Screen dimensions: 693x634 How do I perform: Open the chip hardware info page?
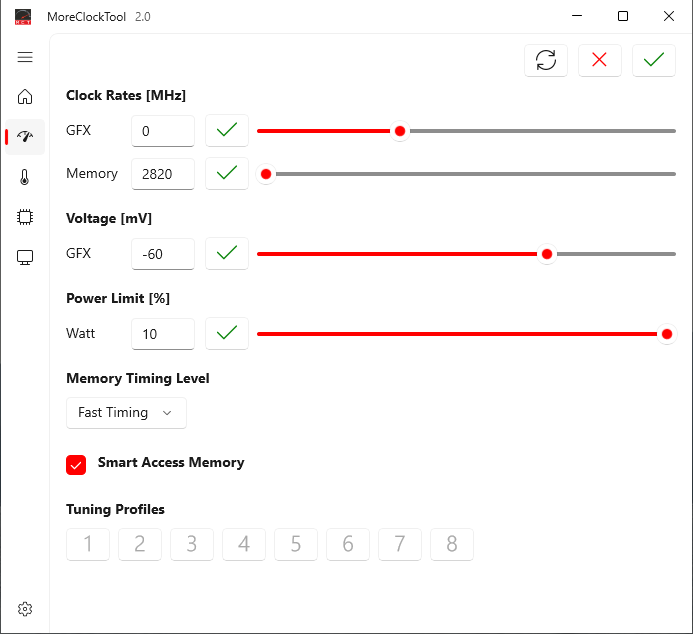pyautogui.click(x=25, y=217)
